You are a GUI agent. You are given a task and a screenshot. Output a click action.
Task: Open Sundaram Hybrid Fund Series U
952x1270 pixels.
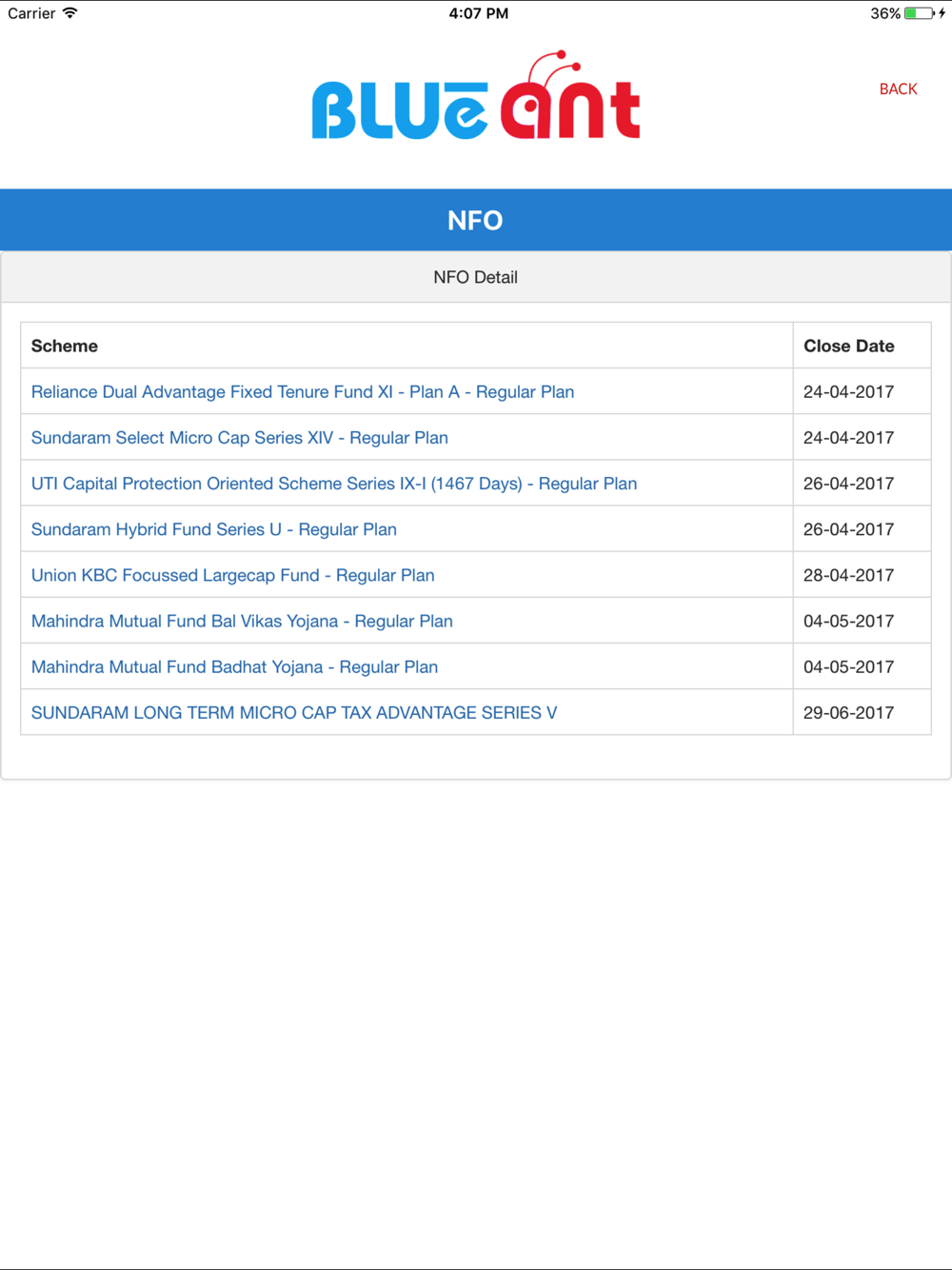pyautogui.click(x=214, y=528)
